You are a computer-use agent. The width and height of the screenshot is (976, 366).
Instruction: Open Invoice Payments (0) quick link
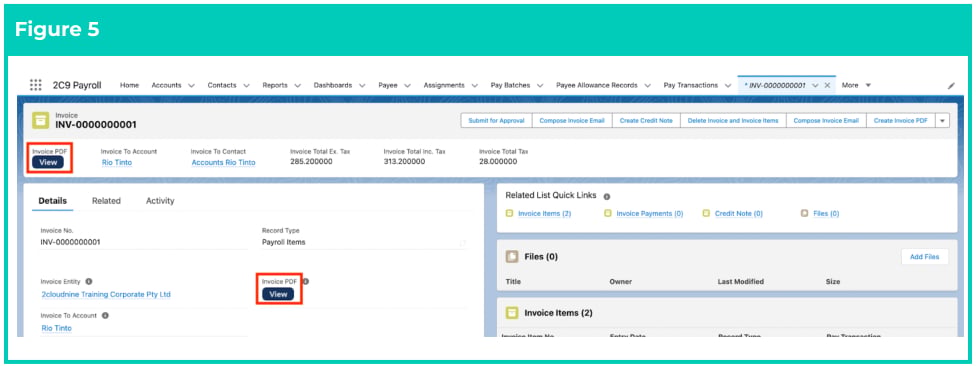[x=650, y=214]
